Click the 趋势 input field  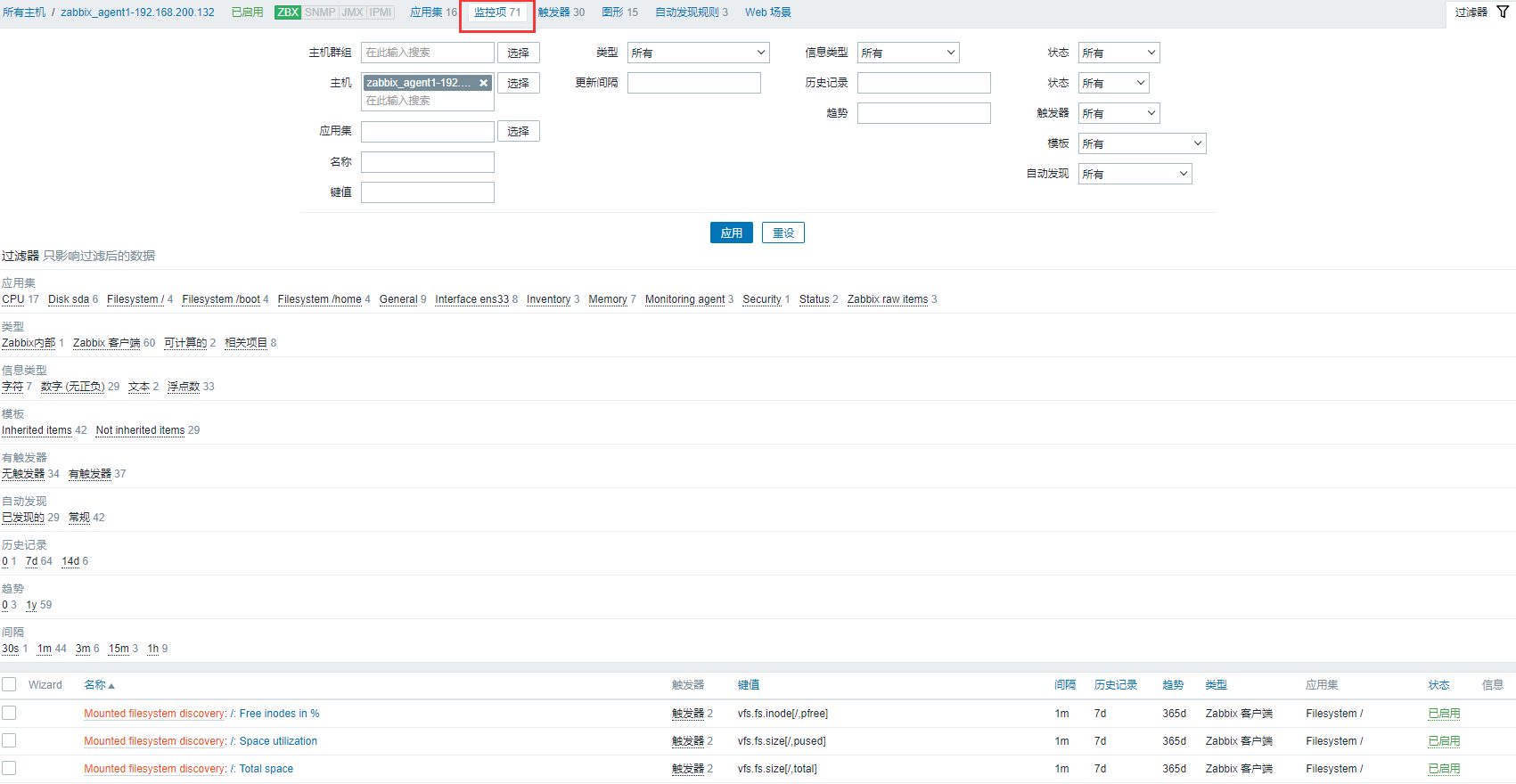click(924, 113)
